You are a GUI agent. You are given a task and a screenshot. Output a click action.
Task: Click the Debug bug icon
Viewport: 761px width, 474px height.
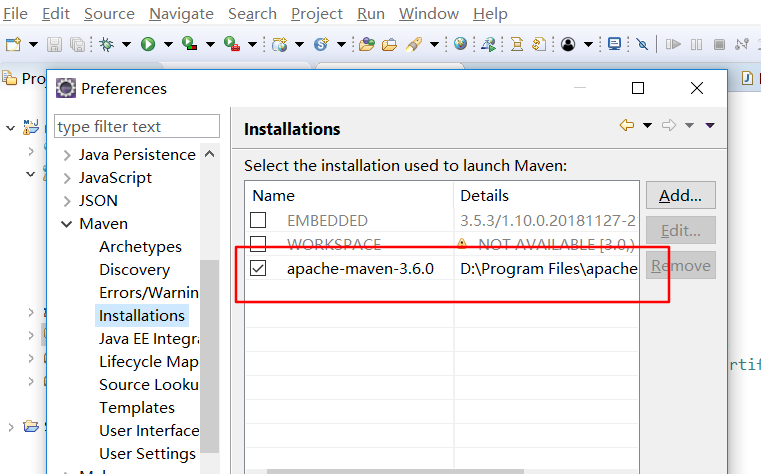[x=106, y=45]
